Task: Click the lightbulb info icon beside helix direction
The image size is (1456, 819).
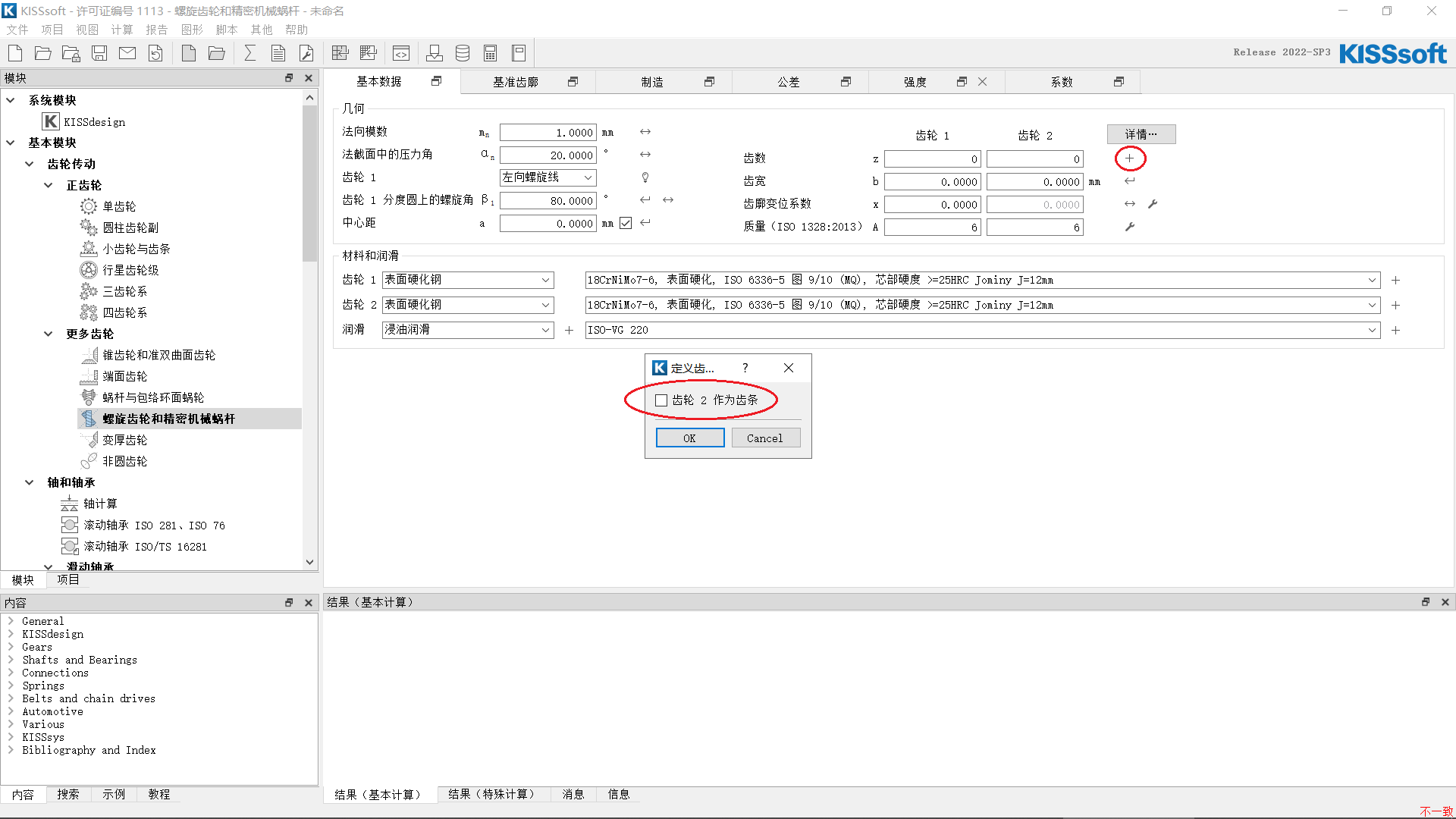Action: tap(645, 177)
